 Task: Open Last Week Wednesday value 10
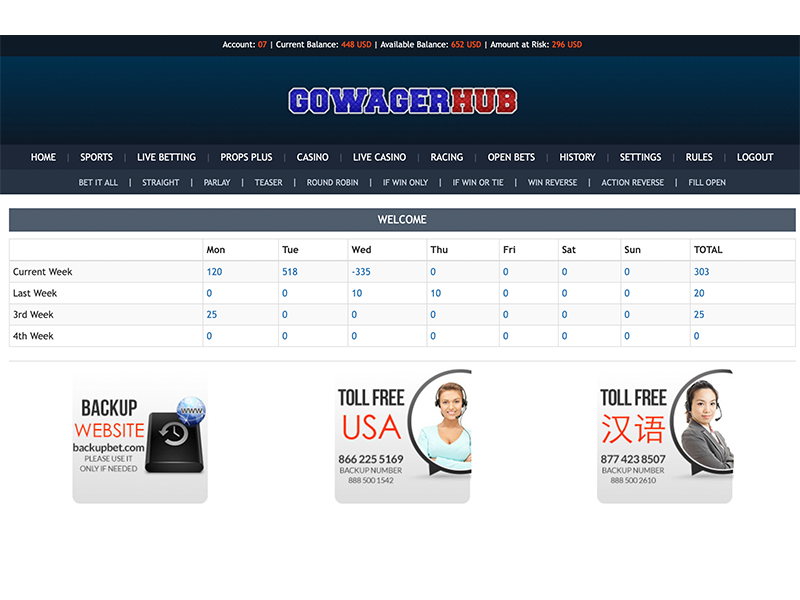(357, 293)
